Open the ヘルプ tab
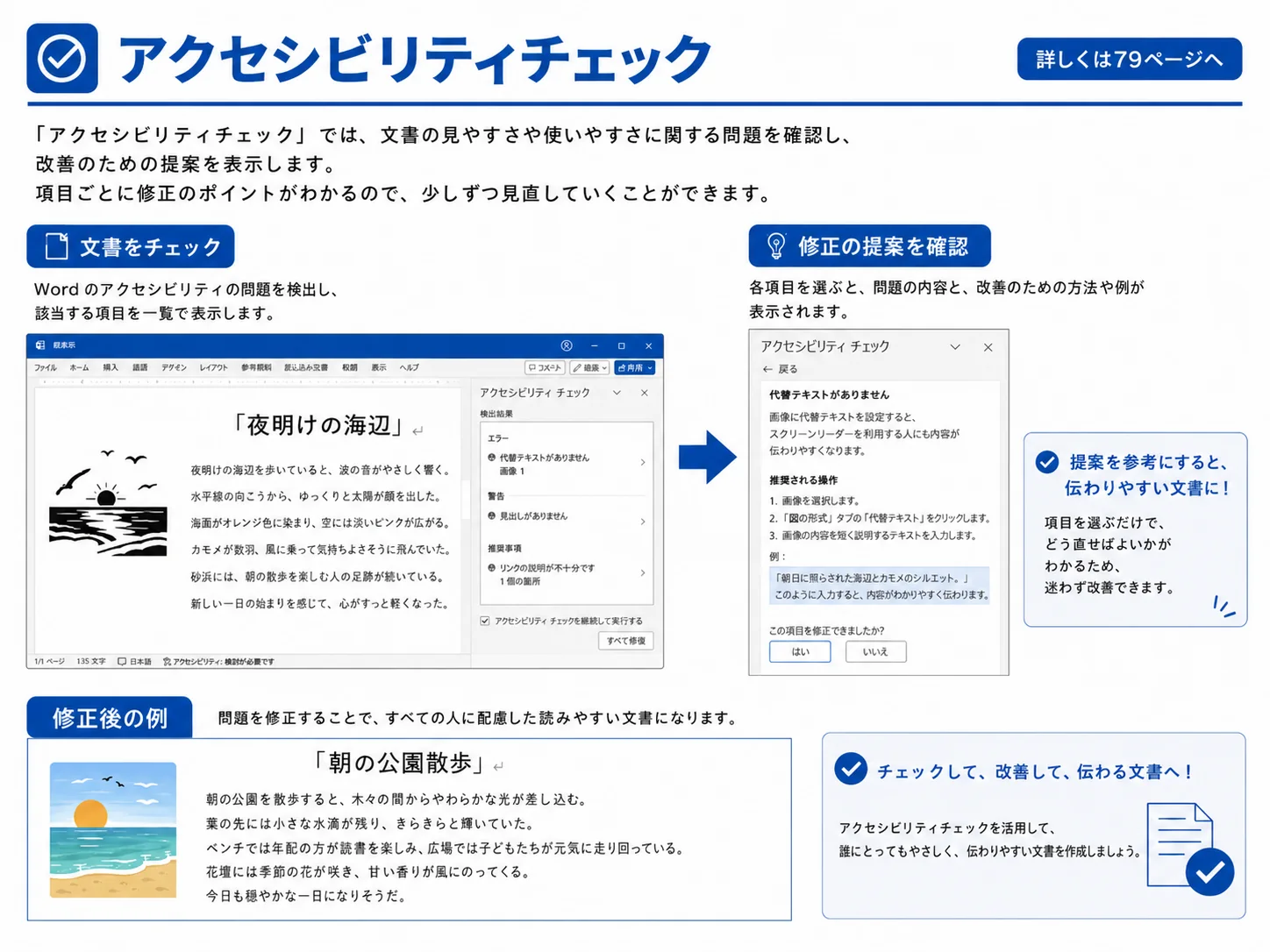1270x952 pixels. [410, 367]
